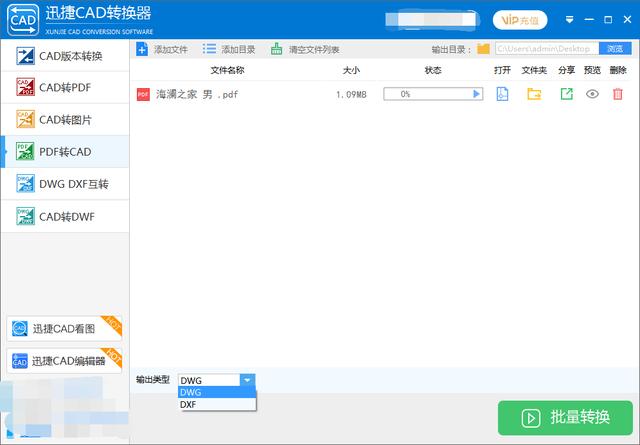Open the converted file via 打开 icon
The width and height of the screenshot is (640, 445).
[x=502, y=94]
